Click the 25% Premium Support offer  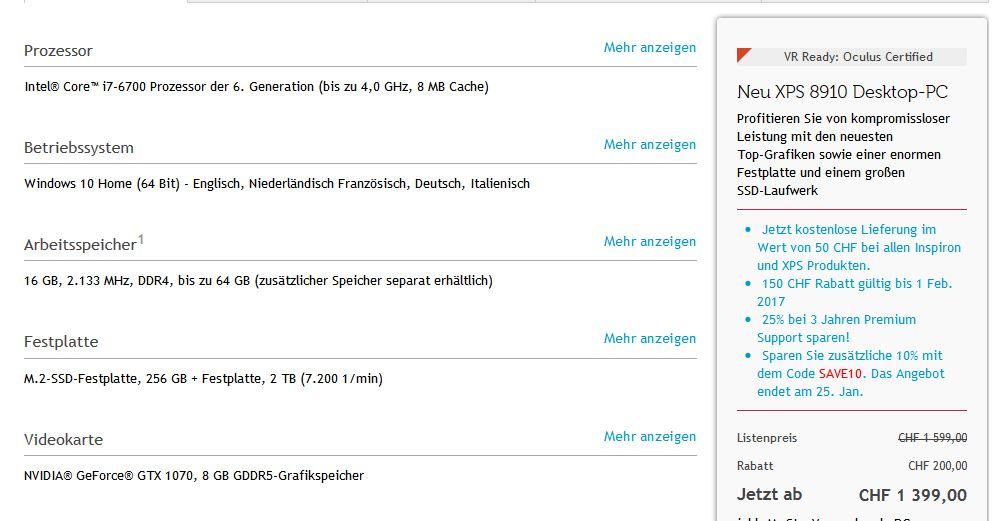pyautogui.click(x=838, y=328)
